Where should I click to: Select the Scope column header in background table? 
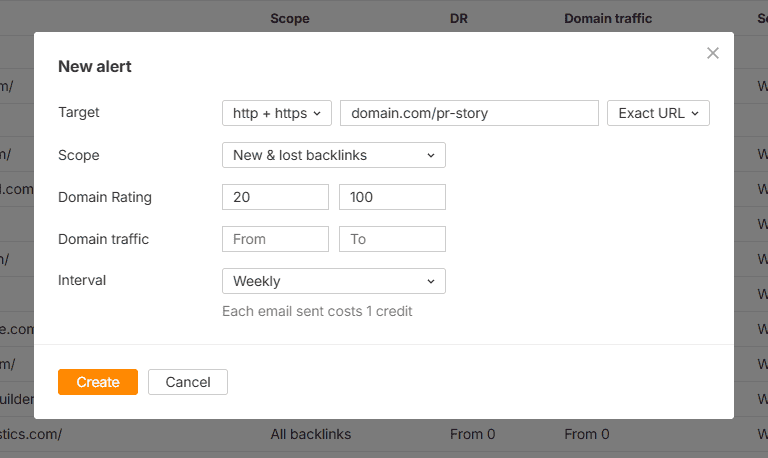(290, 19)
